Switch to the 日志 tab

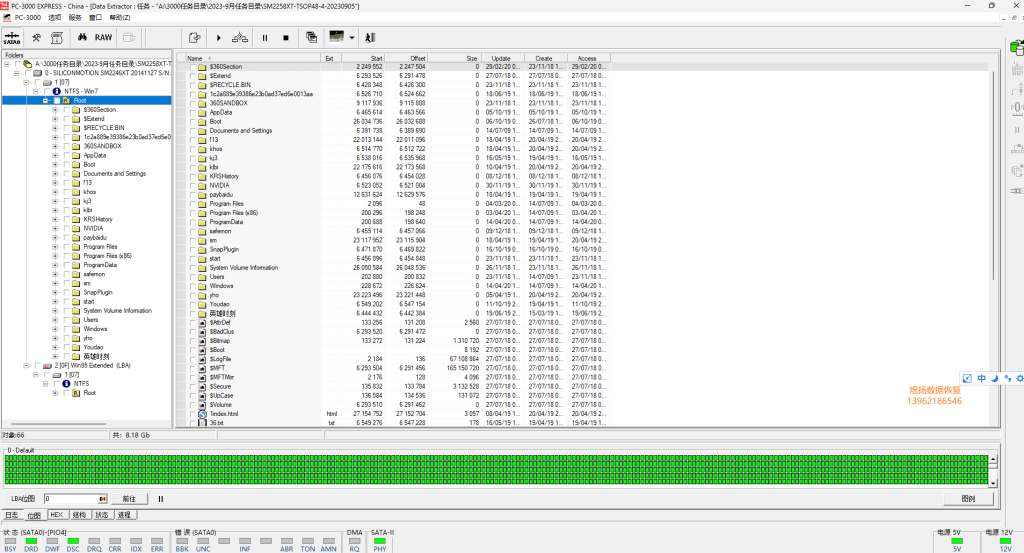point(12,515)
